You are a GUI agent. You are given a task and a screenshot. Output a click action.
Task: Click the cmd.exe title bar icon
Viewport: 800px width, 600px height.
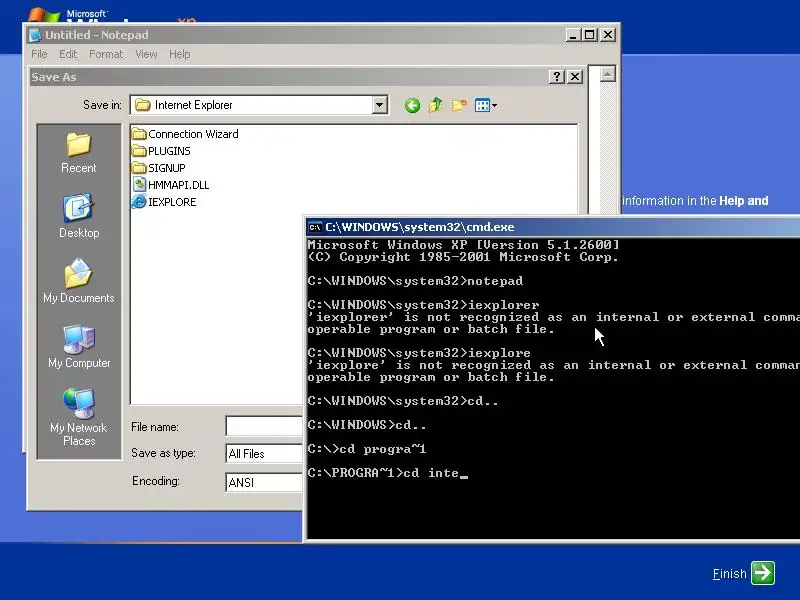tap(315, 227)
